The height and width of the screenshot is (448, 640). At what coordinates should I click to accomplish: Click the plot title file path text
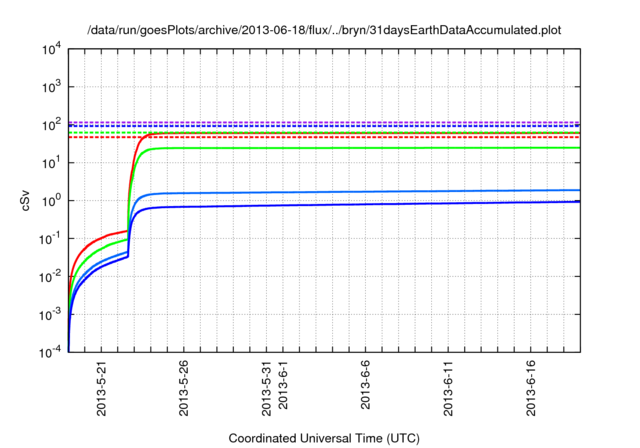tap(324, 30)
